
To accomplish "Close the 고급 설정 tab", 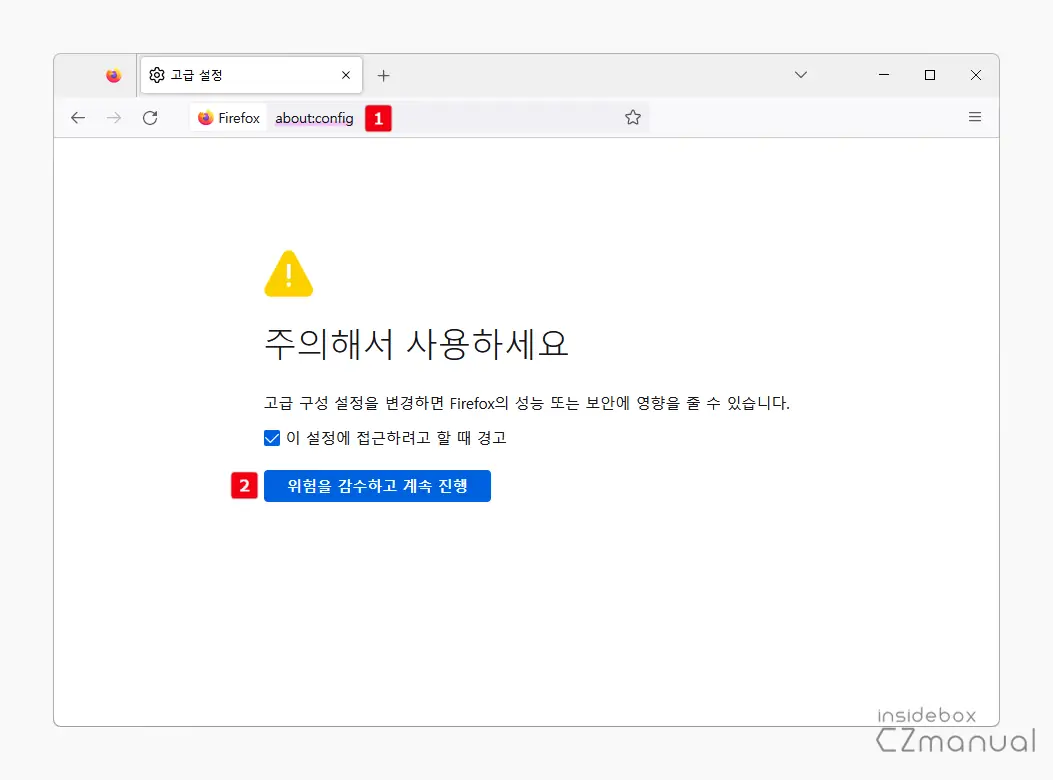I will [345, 74].
